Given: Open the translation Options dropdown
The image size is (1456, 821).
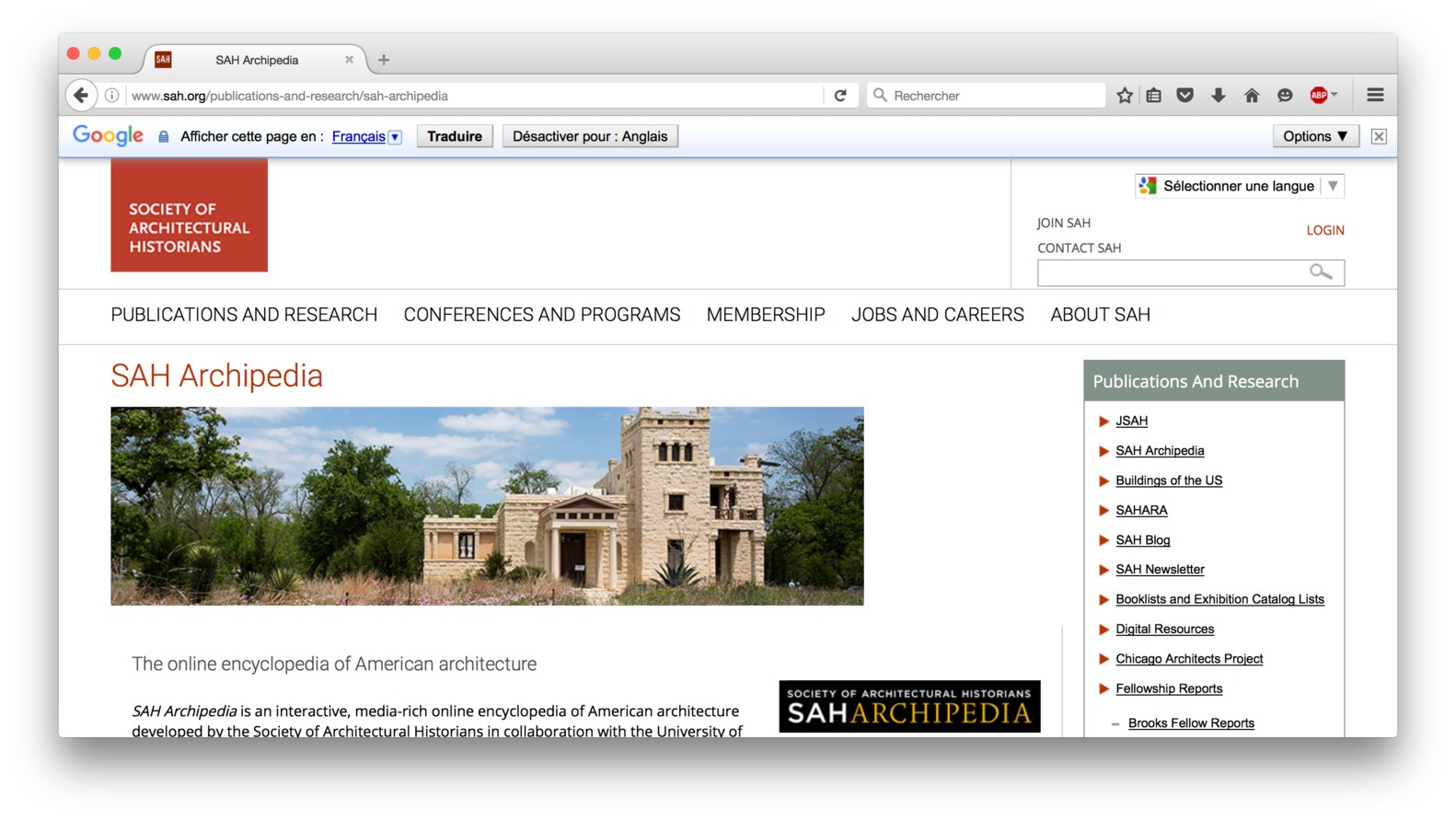Looking at the screenshot, I should [x=1315, y=136].
